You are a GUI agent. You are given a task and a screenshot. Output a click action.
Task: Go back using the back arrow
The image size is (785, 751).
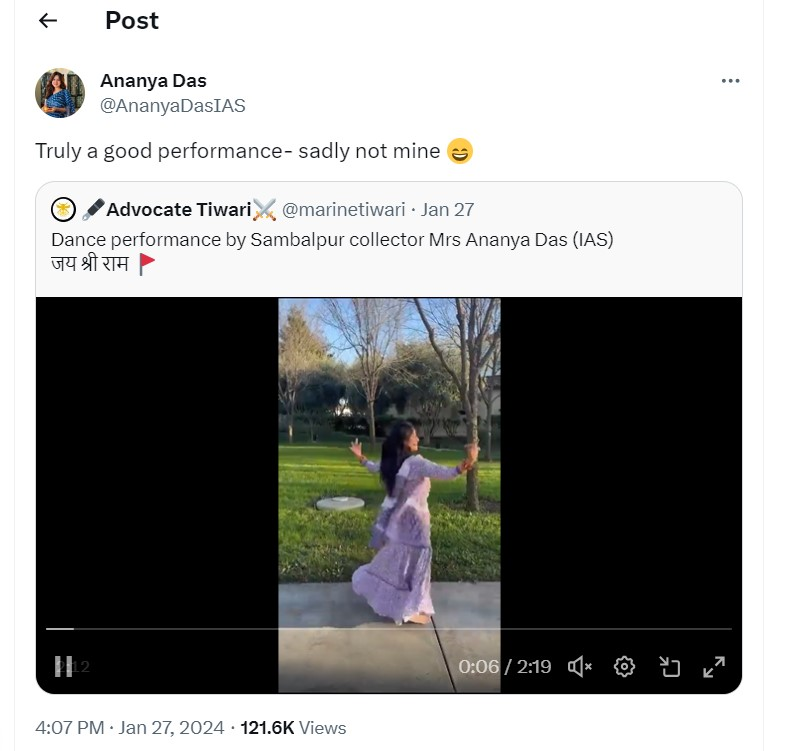coord(48,21)
